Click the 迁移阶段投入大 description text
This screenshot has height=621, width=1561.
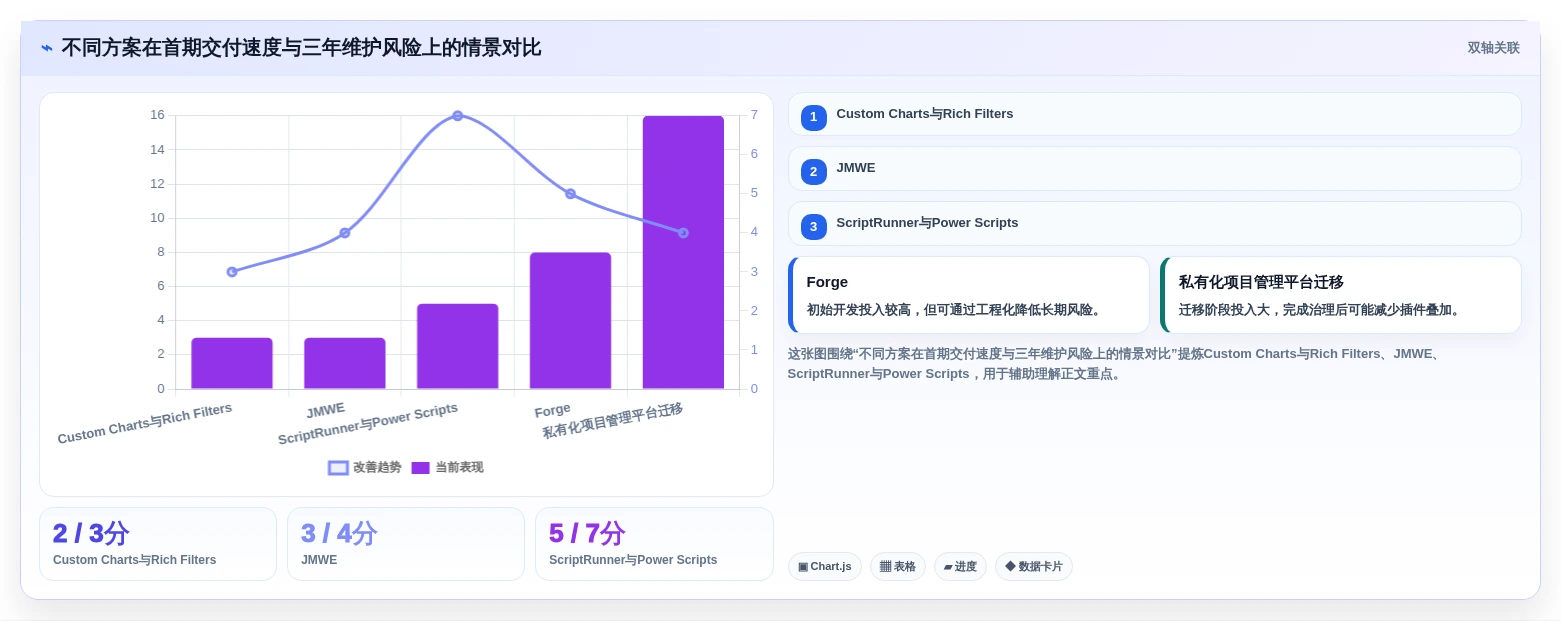point(1321,310)
